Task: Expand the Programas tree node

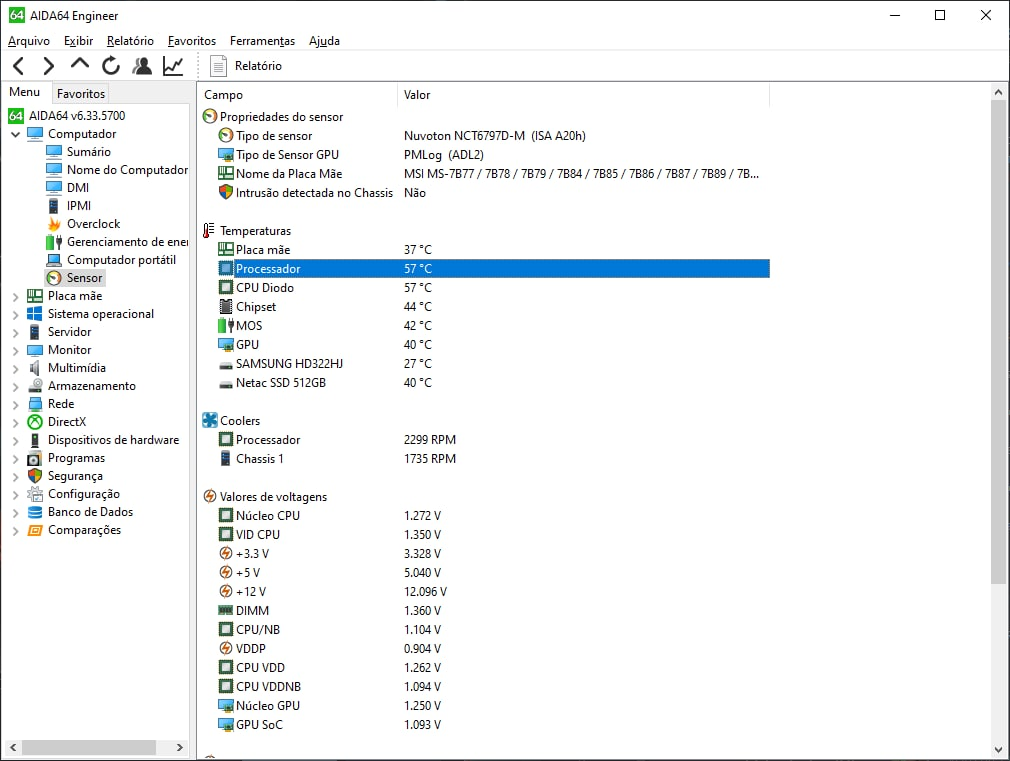Action: 15,459
